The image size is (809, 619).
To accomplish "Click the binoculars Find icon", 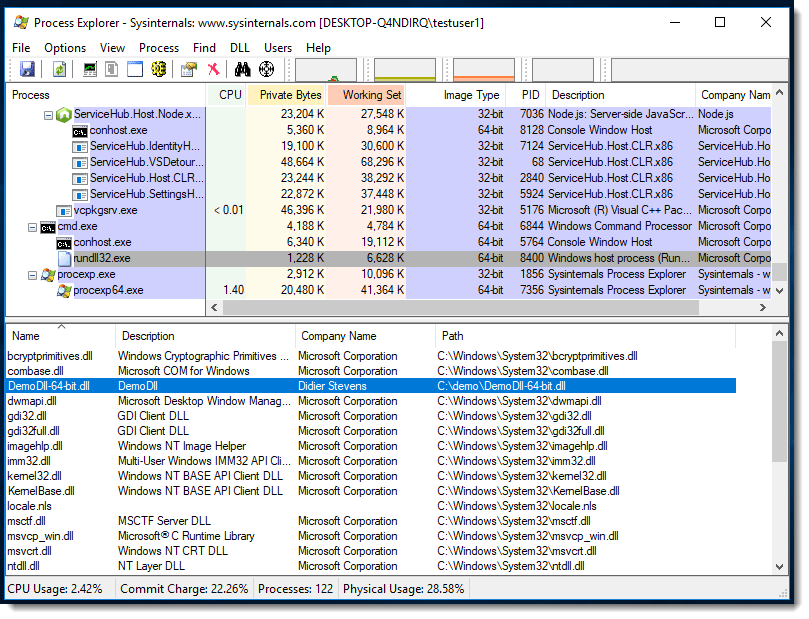I will point(242,69).
